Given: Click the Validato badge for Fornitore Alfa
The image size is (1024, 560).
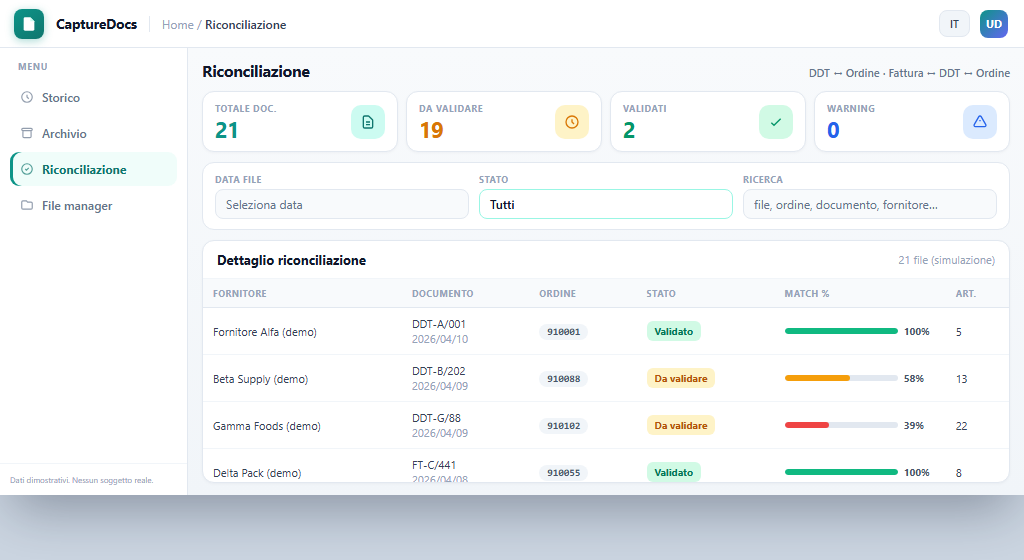Looking at the screenshot, I should click(673, 332).
